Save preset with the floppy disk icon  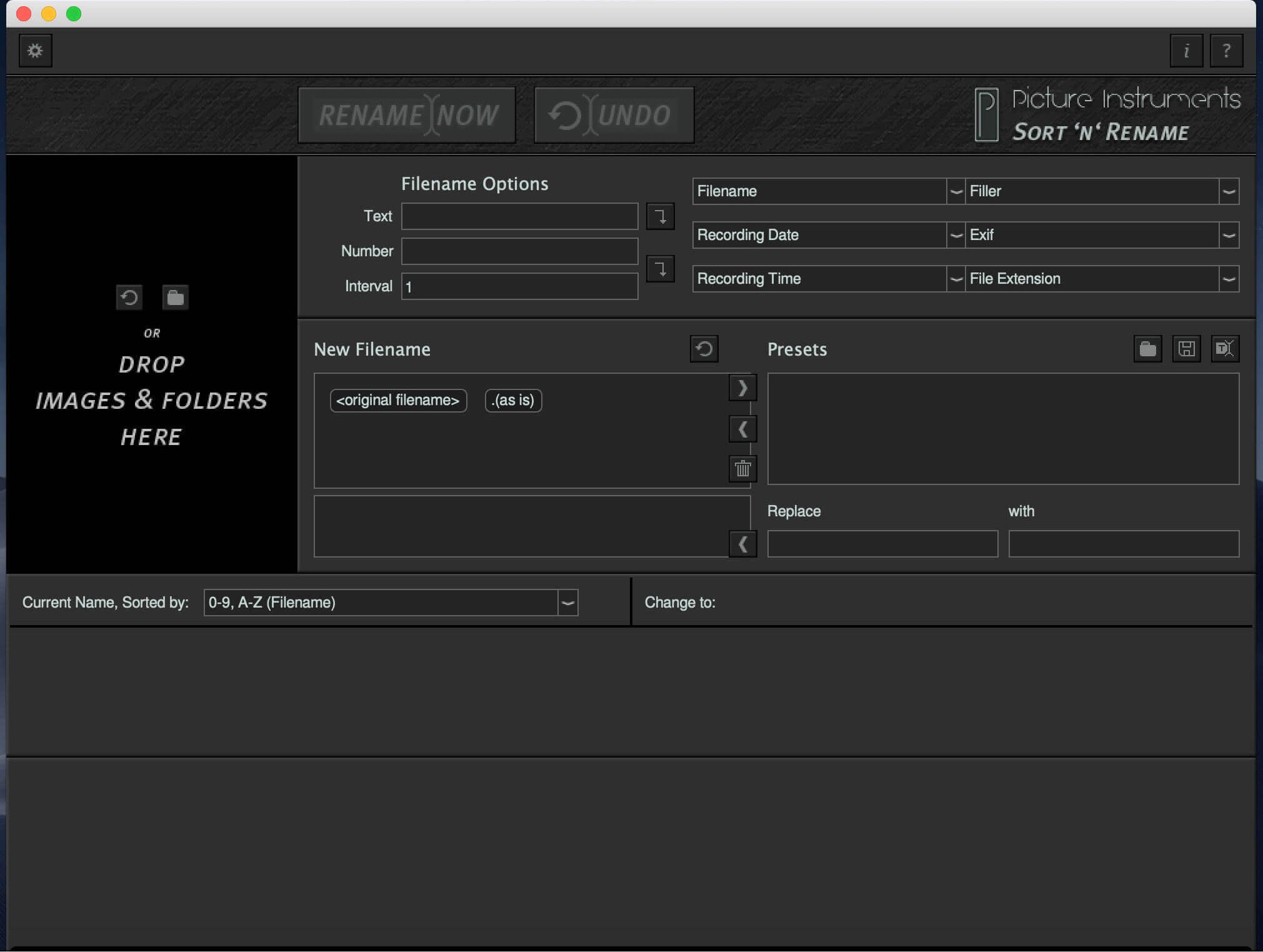pos(1186,349)
